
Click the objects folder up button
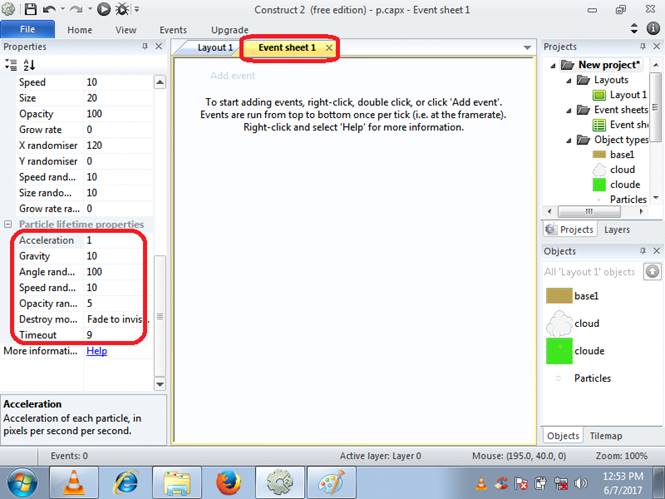pos(652,271)
